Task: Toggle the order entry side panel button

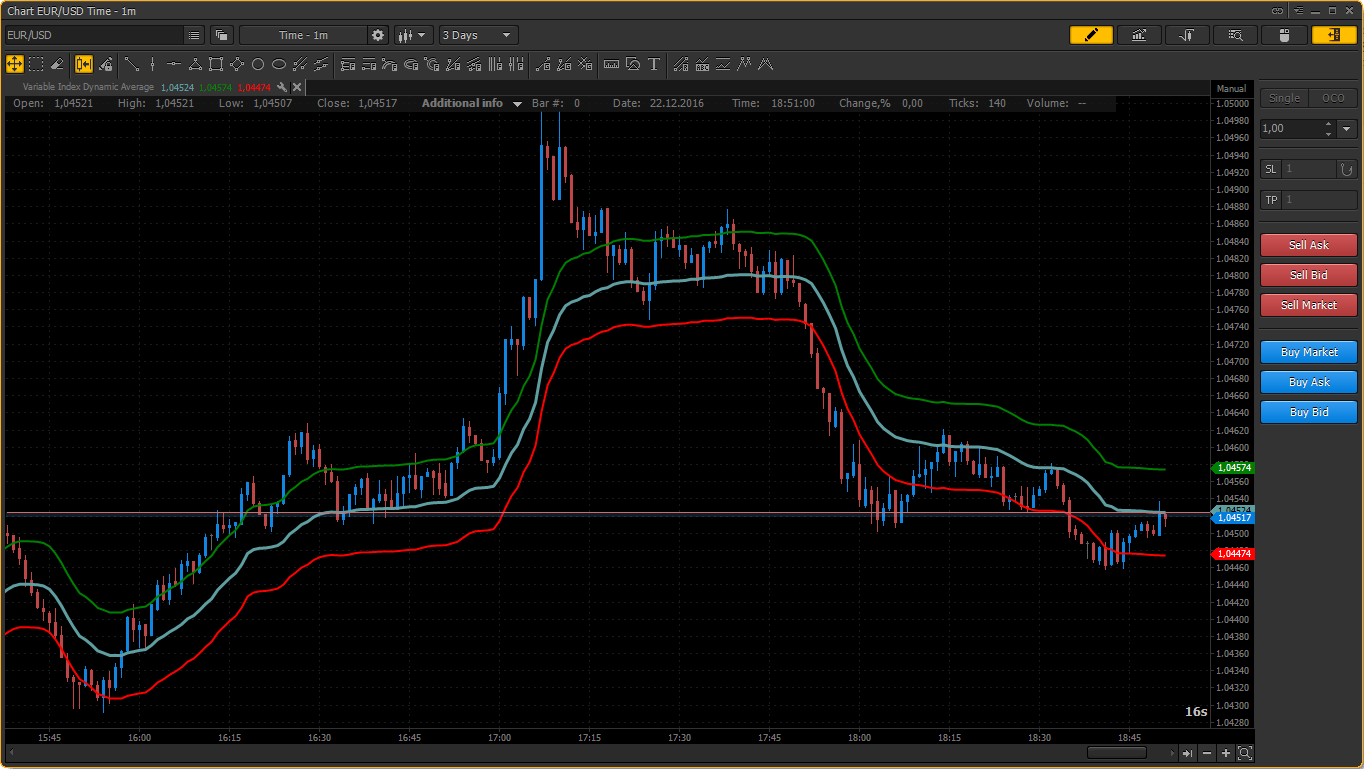Action: click(x=1334, y=35)
